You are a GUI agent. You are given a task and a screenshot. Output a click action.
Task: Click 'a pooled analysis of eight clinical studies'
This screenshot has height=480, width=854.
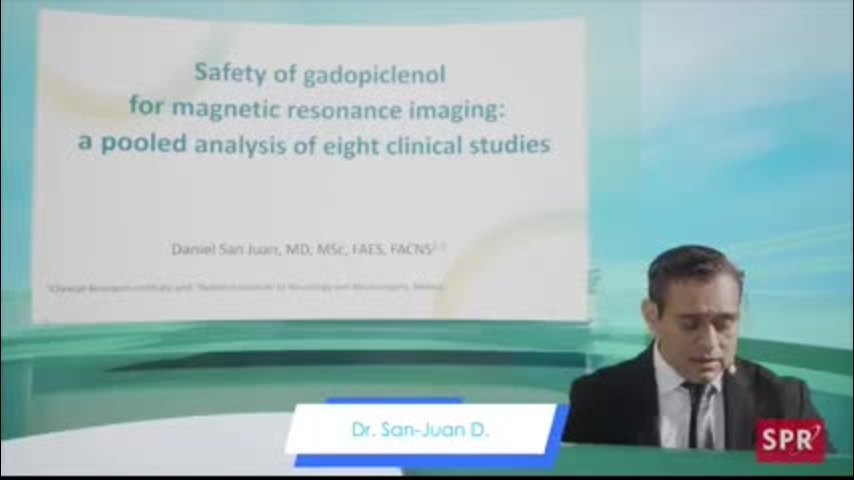pyautogui.click(x=314, y=144)
